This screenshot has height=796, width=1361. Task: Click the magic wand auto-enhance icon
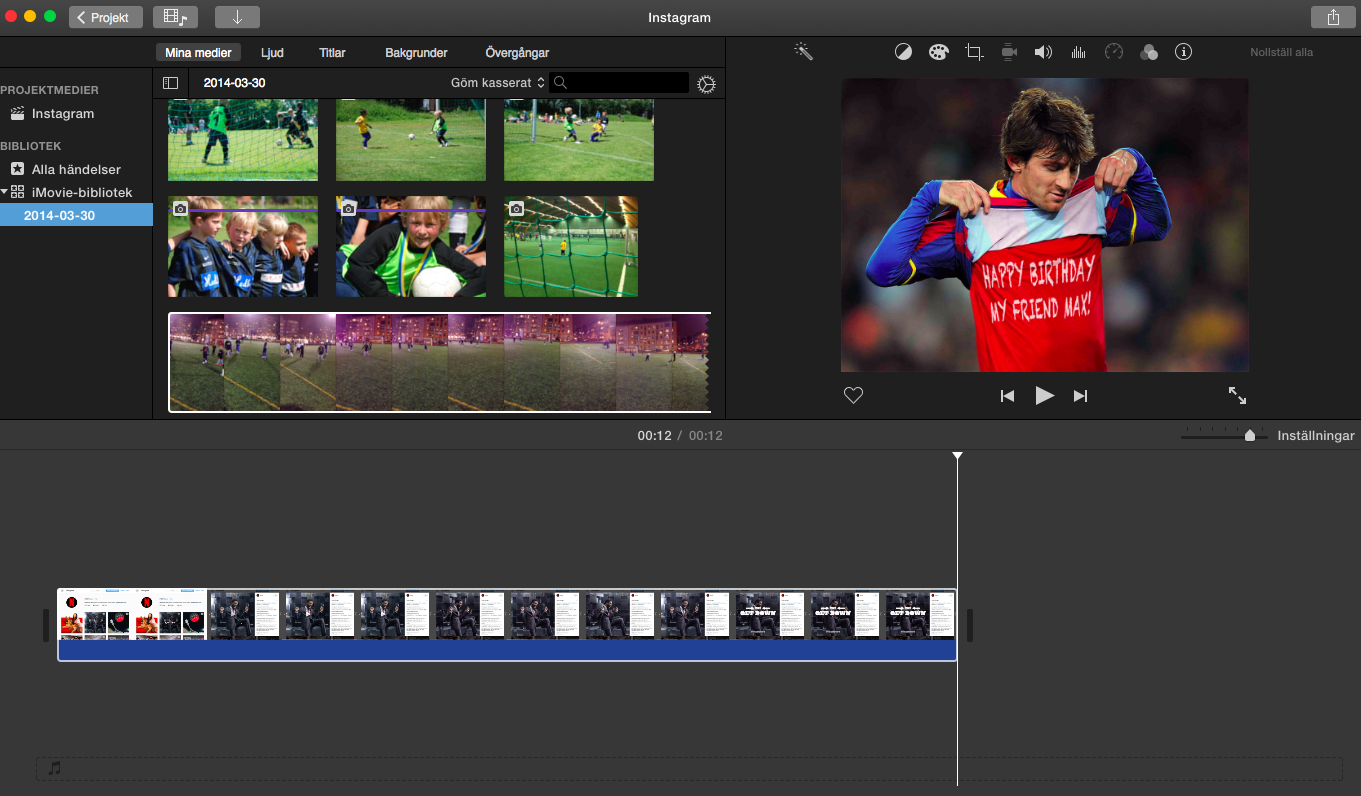[803, 52]
